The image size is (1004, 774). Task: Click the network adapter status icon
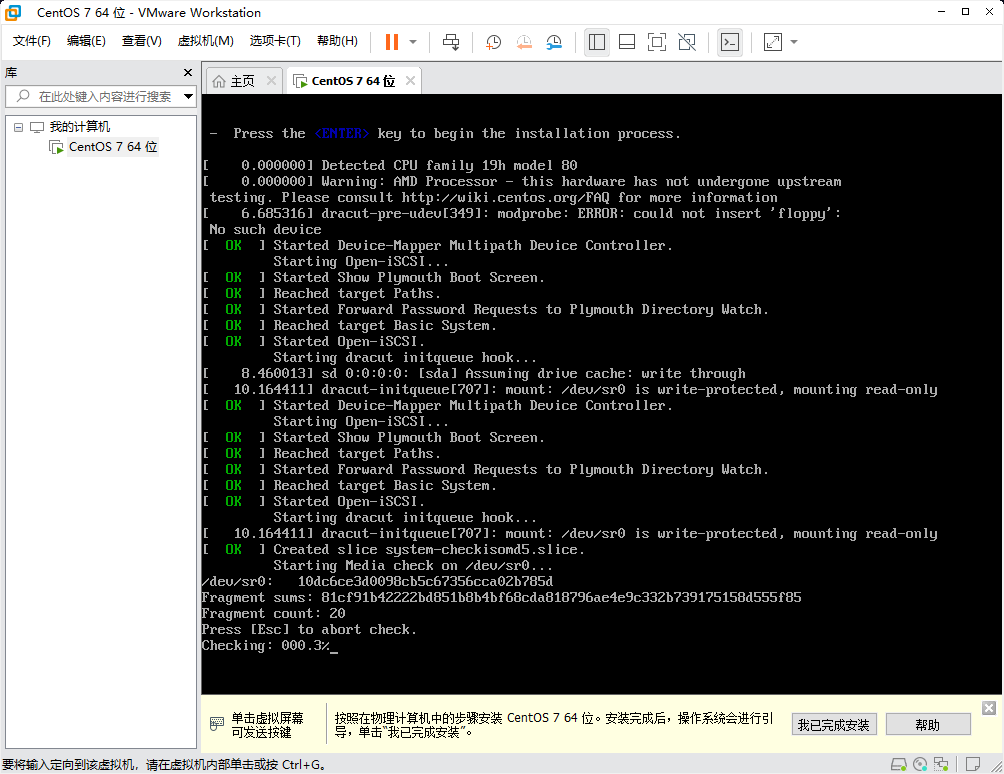pos(941,764)
